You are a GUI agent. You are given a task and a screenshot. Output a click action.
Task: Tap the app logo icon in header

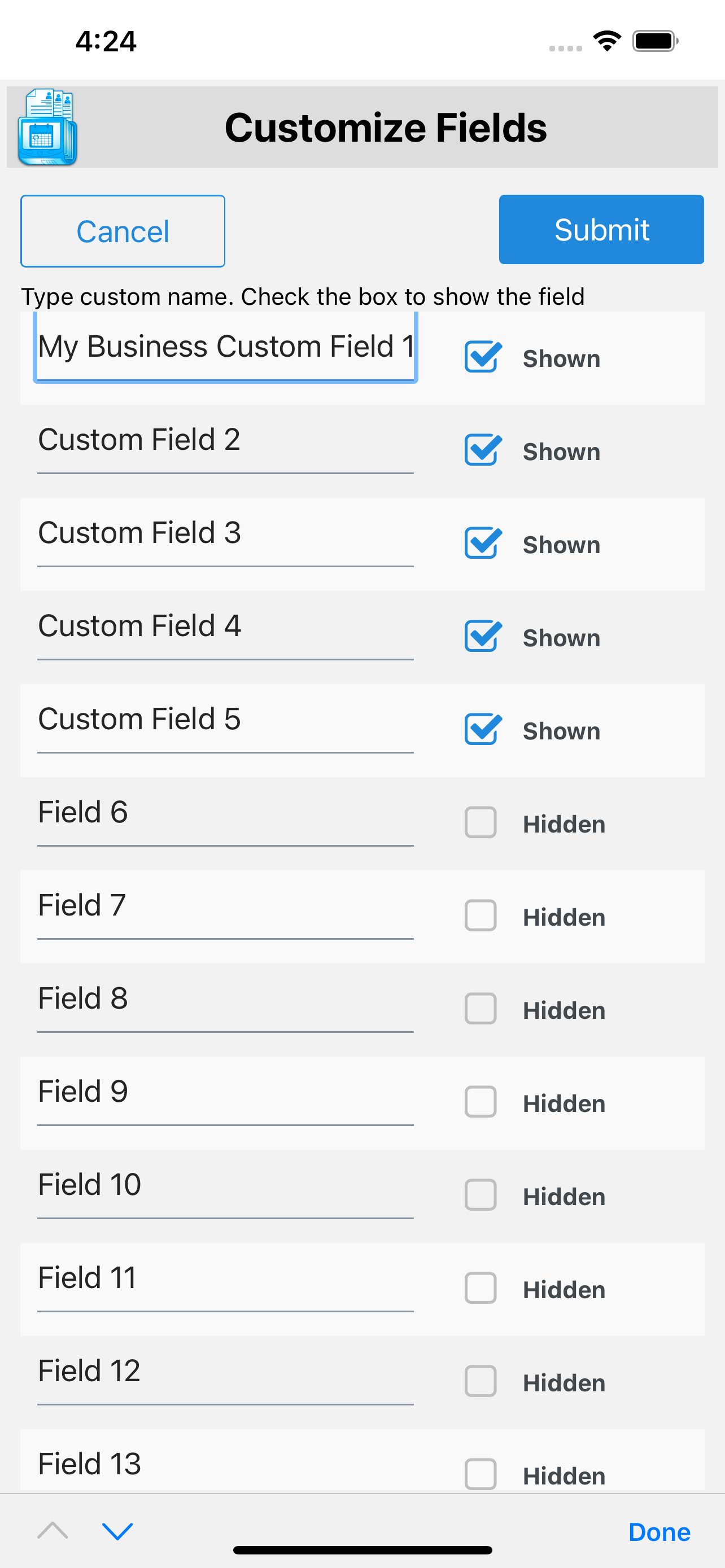(x=47, y=126)
